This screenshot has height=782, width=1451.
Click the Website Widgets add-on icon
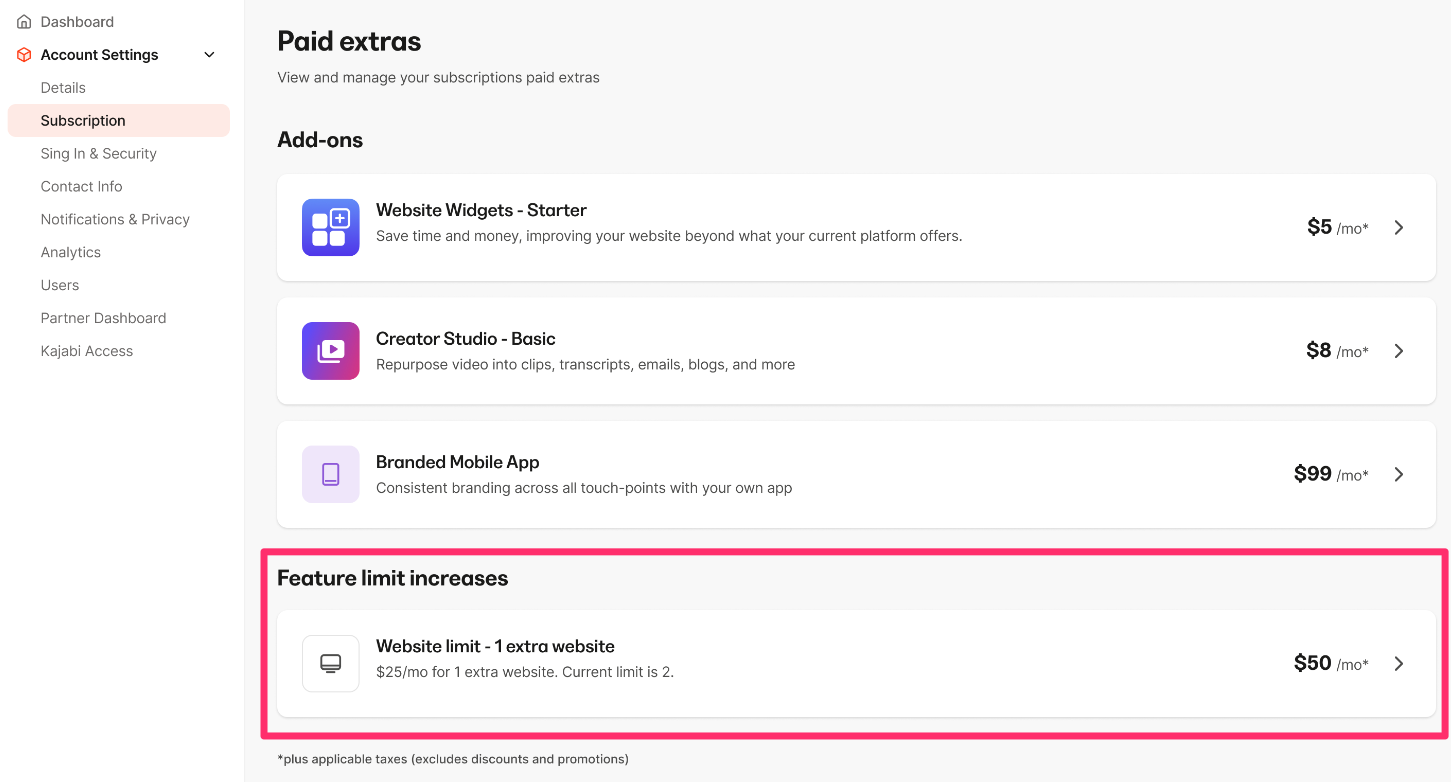(330, 227)
